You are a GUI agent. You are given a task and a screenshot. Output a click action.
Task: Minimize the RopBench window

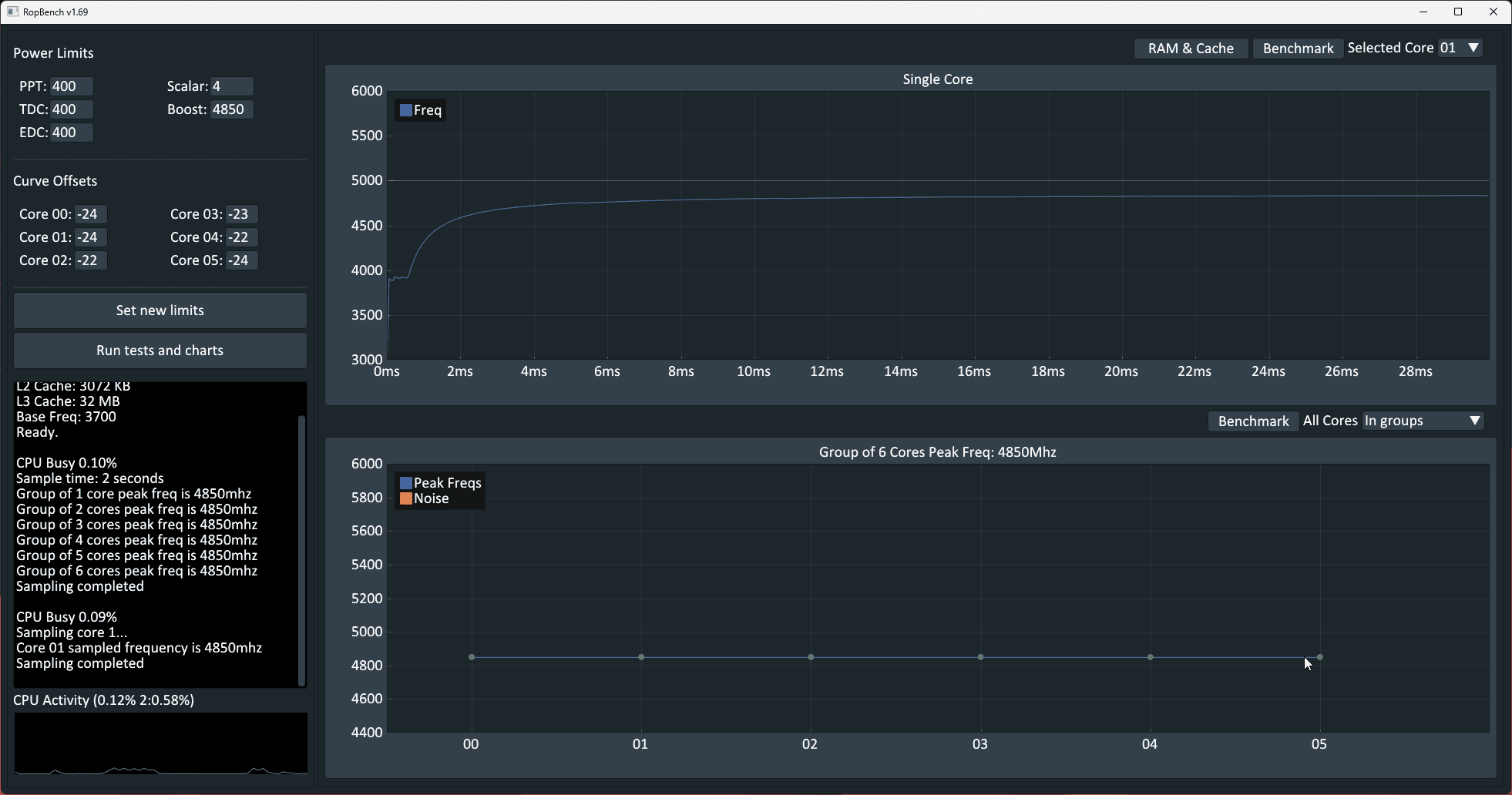[1423, 12]
